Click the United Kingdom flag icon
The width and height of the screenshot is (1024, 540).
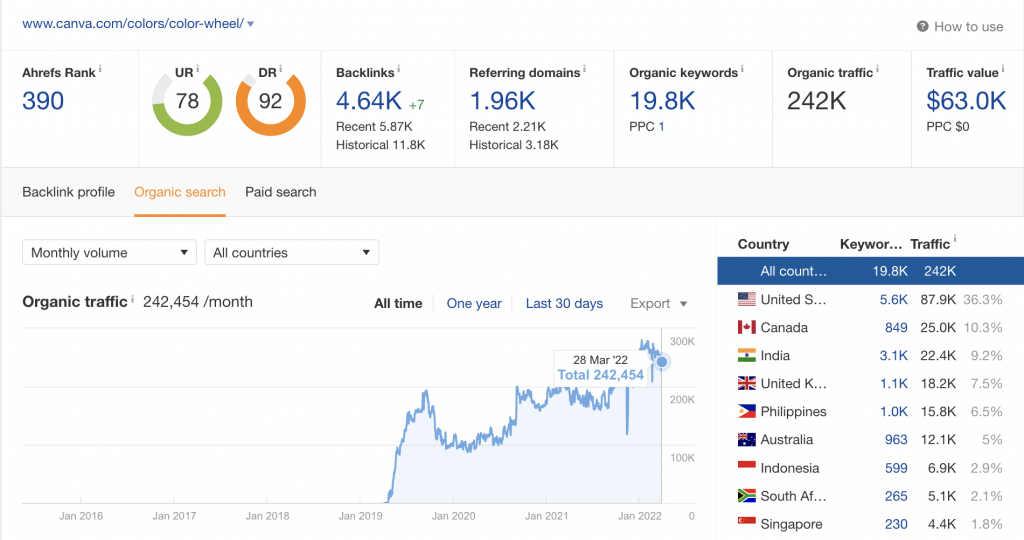pyautogui.click(x=746, y=384)
